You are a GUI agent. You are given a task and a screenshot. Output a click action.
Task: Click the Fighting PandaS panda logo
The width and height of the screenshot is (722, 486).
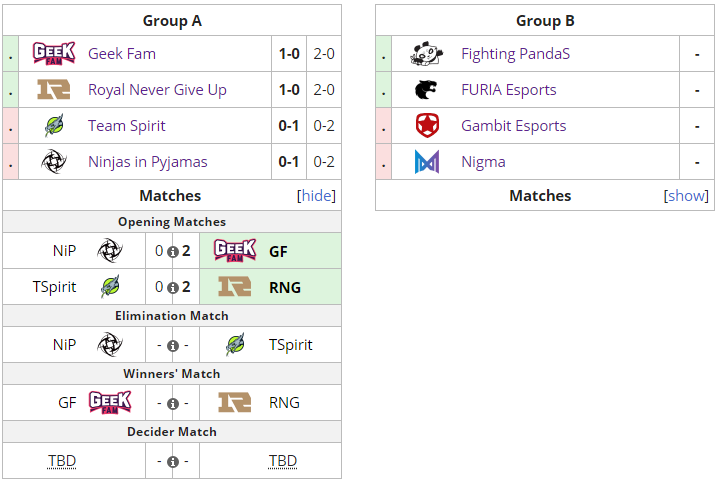pyautogui.click(x=427, y=54)
